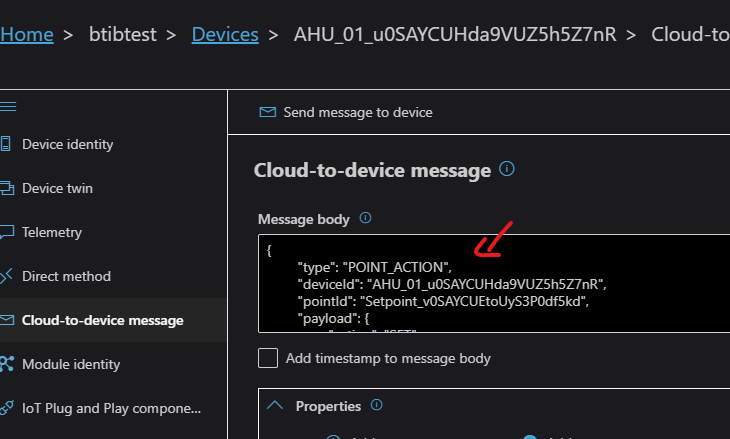Click the IoT Plug and Play icon

coord(5,408)
